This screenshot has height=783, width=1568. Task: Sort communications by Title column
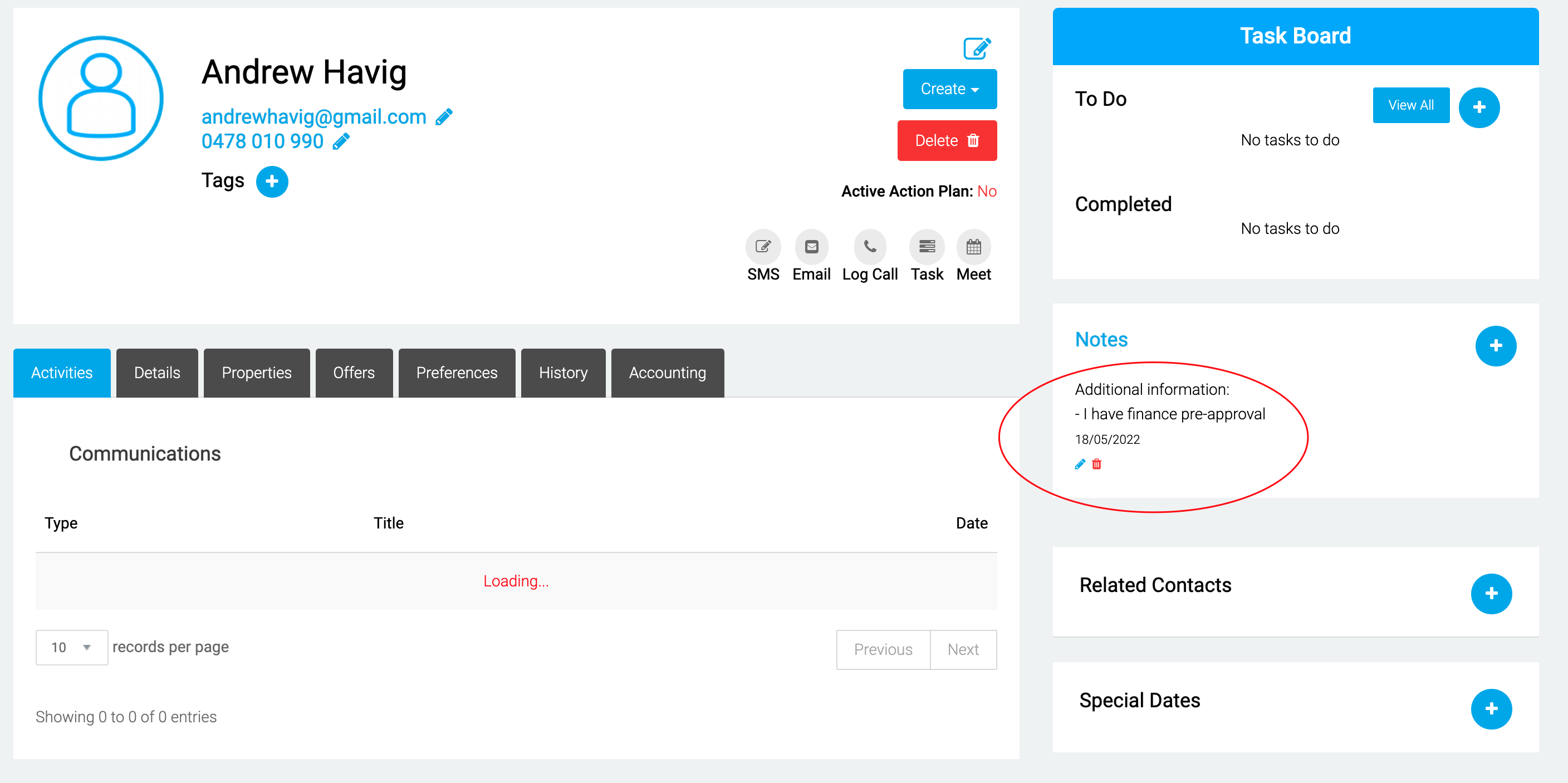pyautogui.click(x=388, y=523)
